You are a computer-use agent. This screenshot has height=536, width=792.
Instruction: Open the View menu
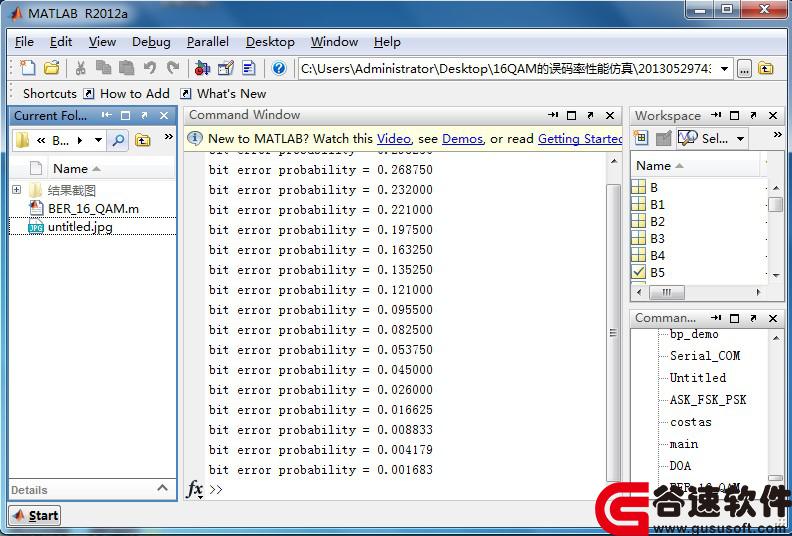102,42
